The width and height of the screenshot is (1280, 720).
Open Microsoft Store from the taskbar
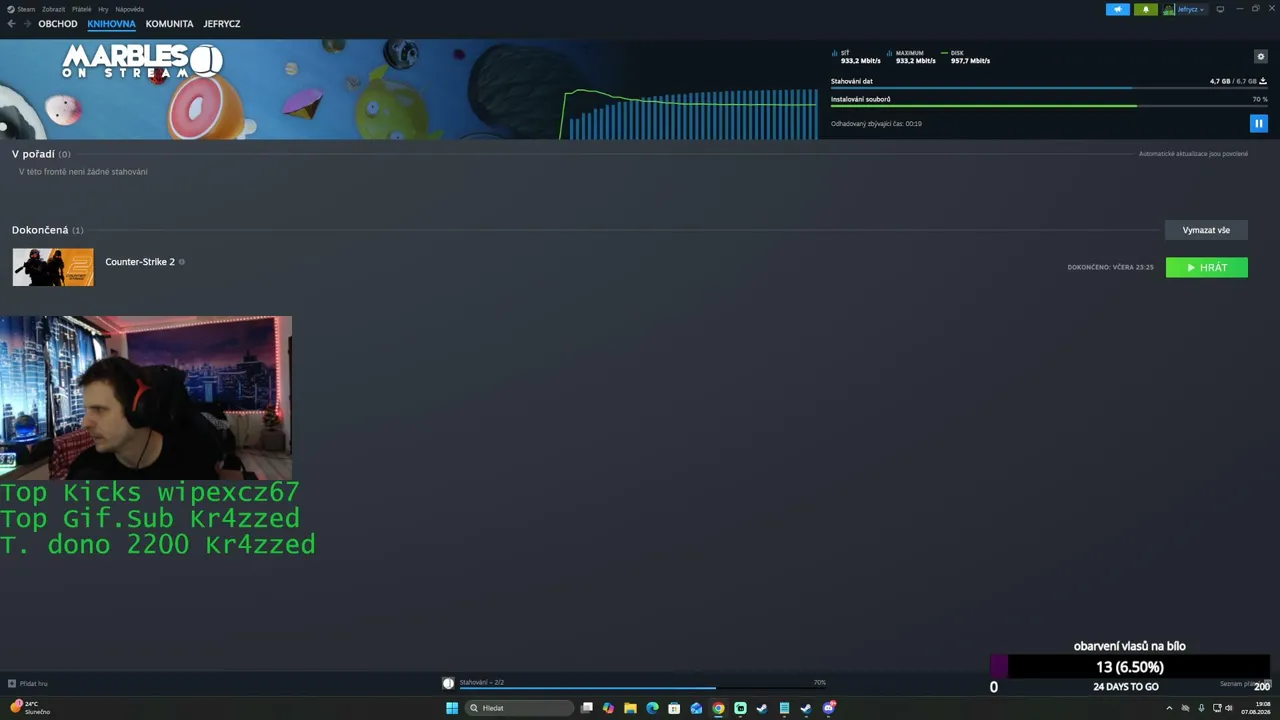(674, 708)
